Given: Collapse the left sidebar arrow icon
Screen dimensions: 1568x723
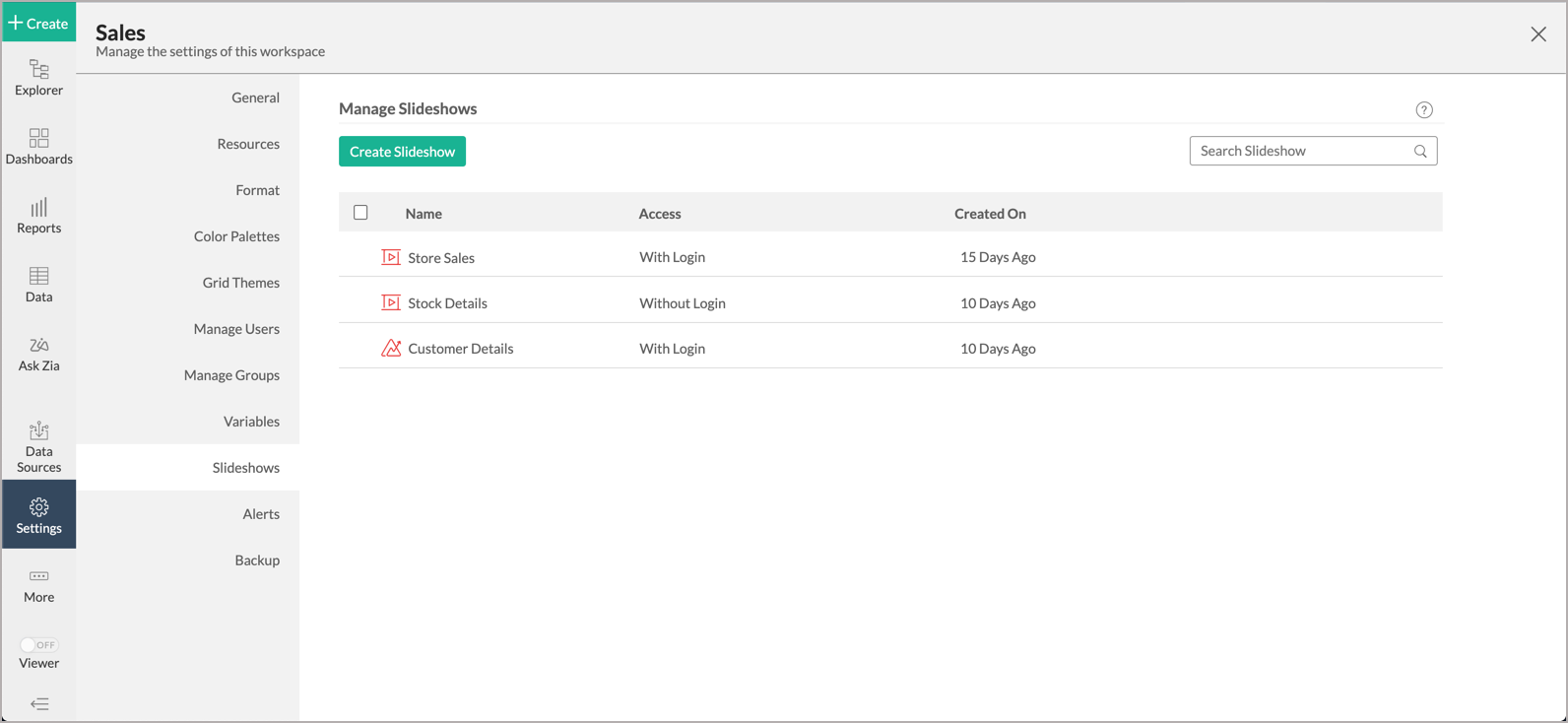Looking at the screenshot, I should 39,703.
